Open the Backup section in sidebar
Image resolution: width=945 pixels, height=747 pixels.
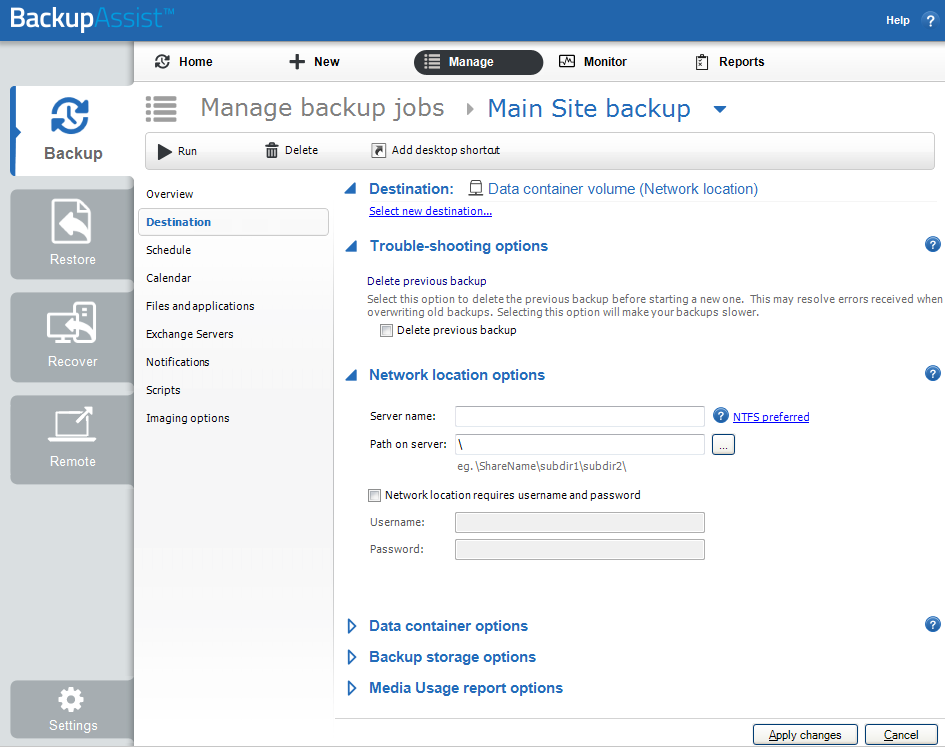(x=72, y=130)
